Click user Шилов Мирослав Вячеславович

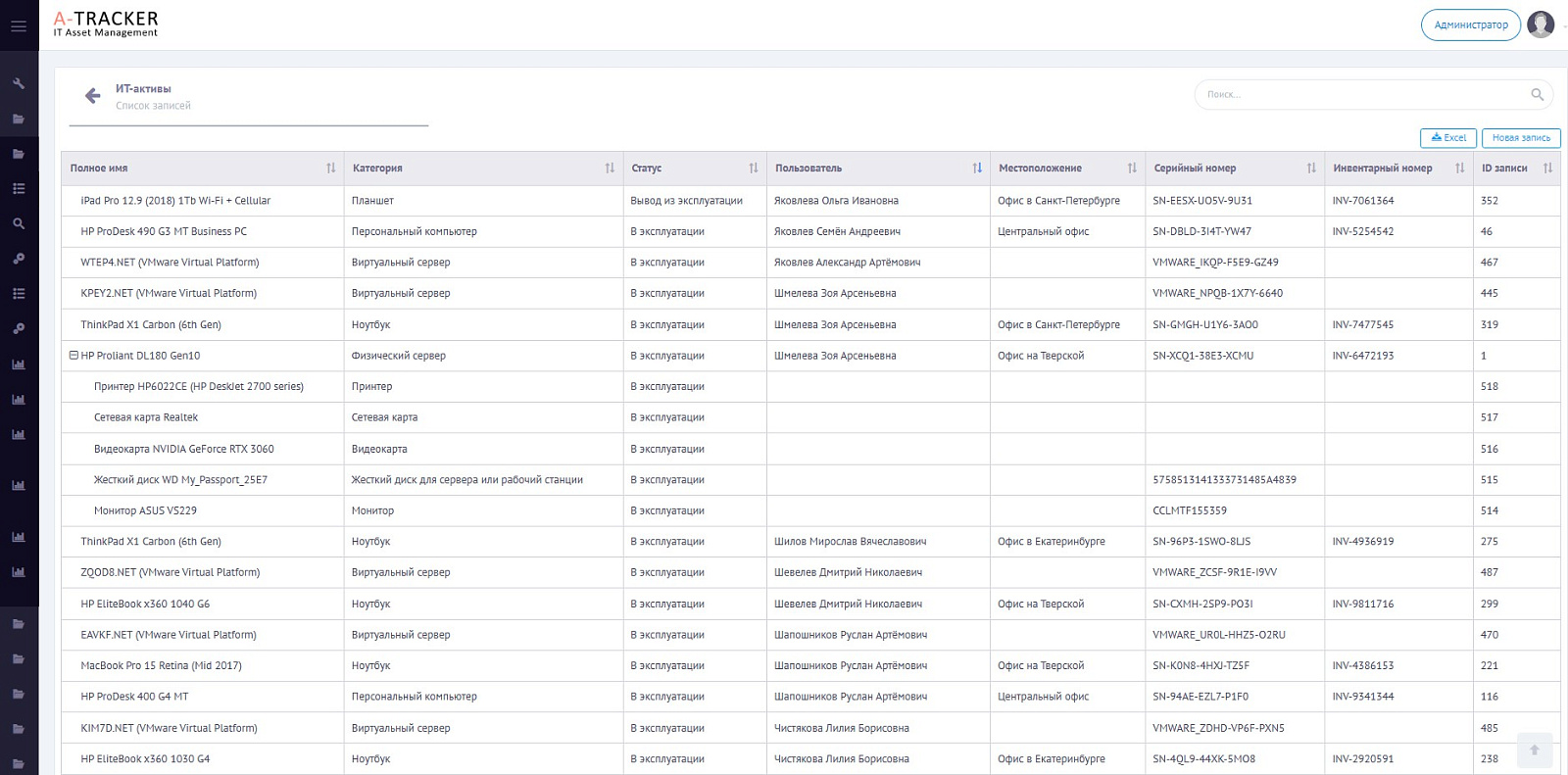(x=850, y=542)
